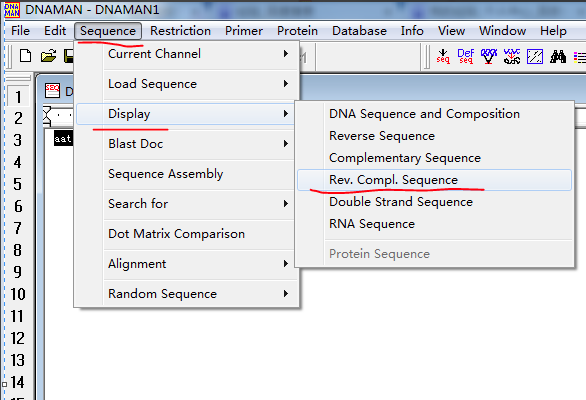
Task: Click the dot matrix diagonal box icon
Action: (535, 57)
